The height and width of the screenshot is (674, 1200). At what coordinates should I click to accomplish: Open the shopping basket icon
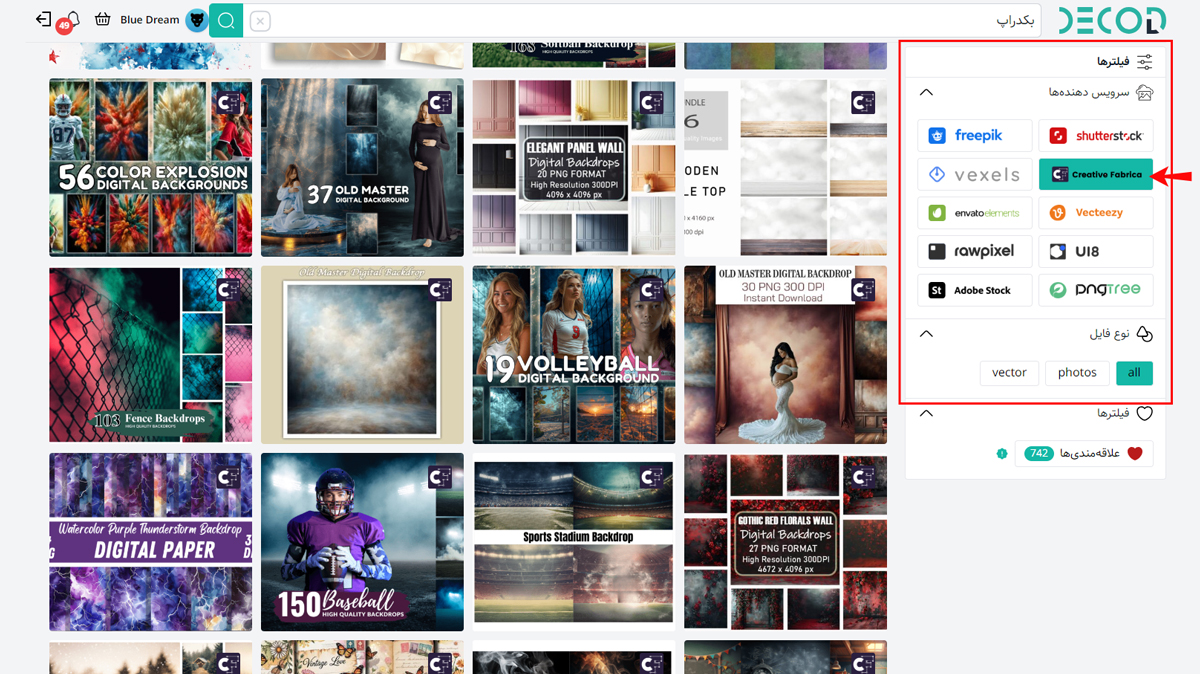point(102,19)
